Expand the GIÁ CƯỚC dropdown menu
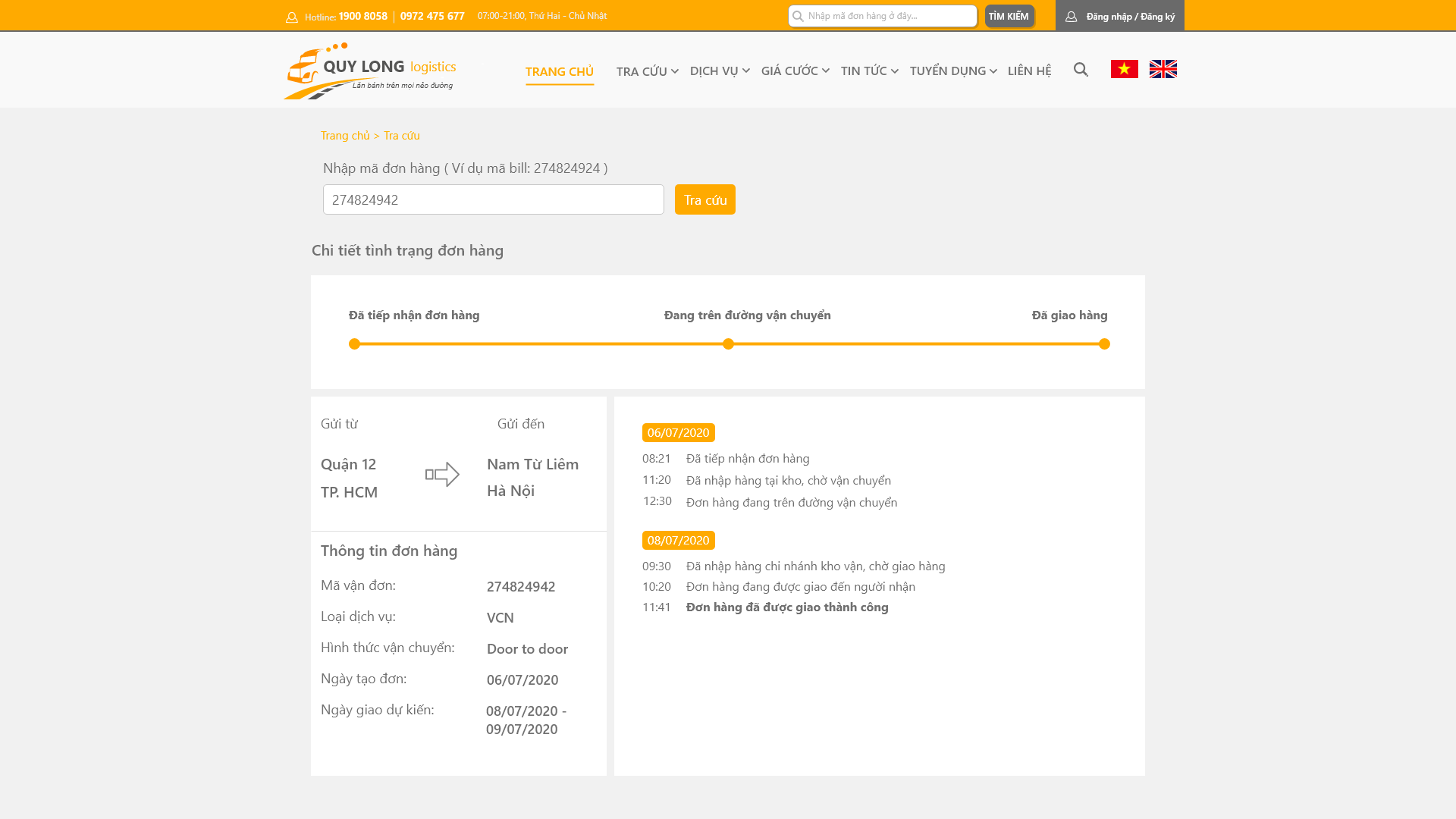Image resolution: width=1456 pixels, height=819 pixels. pyautogui.click(x=795, y=71)
